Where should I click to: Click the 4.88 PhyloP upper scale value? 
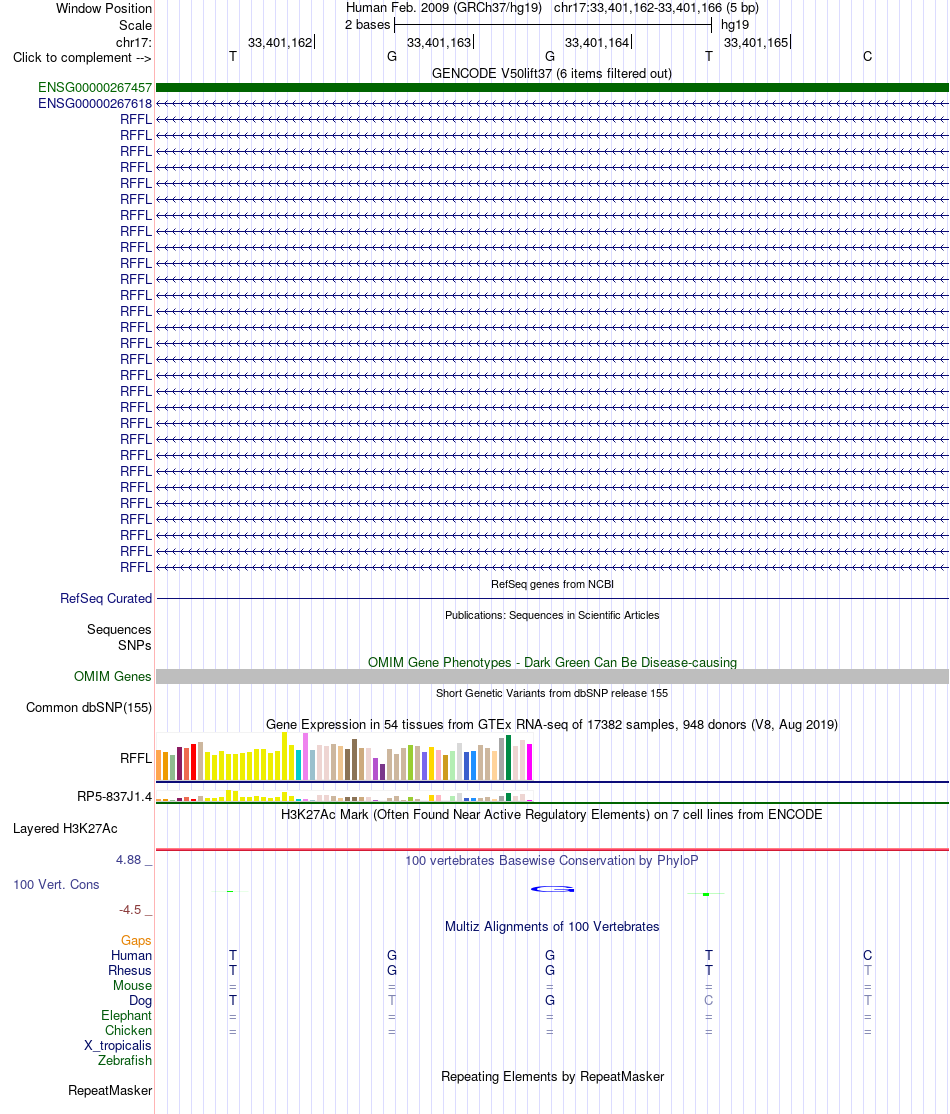pyautogui.click(x=129, y=860)
